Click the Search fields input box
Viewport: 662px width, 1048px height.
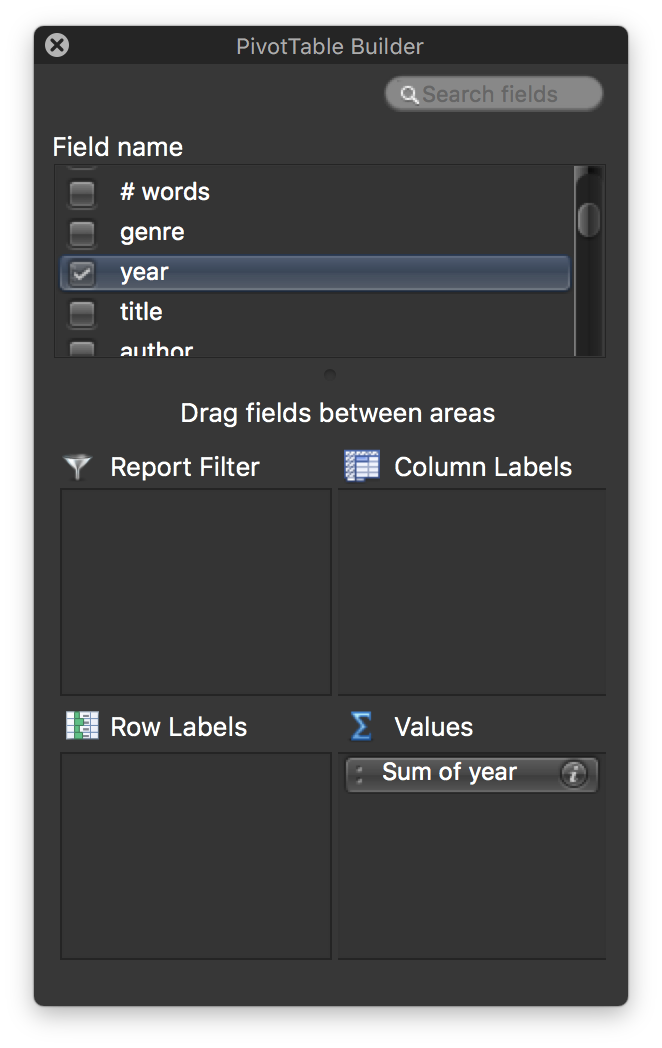493,94
